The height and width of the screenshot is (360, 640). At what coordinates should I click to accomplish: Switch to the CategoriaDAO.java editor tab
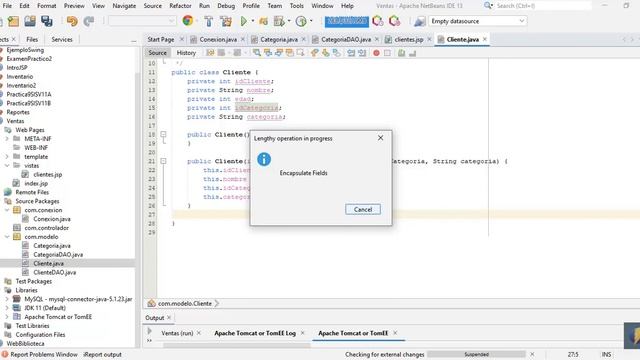[x=346, y=39]
